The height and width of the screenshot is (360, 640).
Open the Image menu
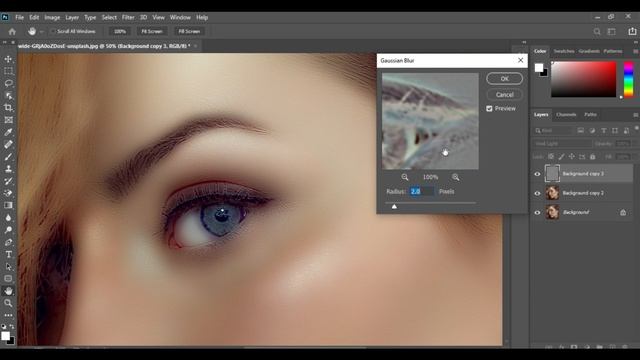coord(52,18)
